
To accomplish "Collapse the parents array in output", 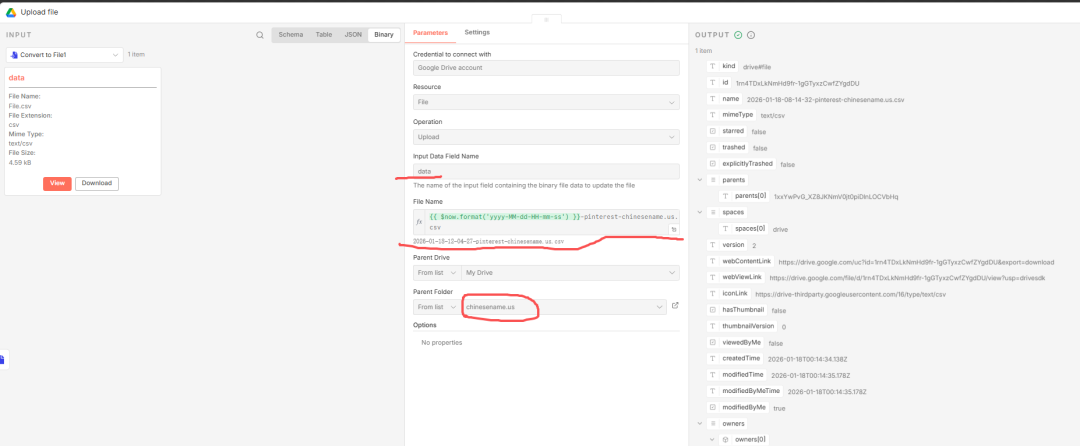I will (699, 180).
